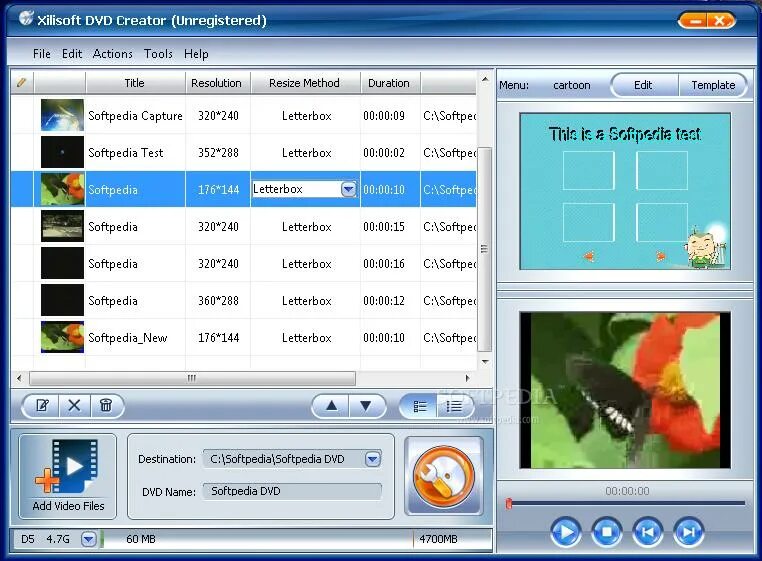
Task: Jump to next chapter in preview
Action: click(688, 532)
